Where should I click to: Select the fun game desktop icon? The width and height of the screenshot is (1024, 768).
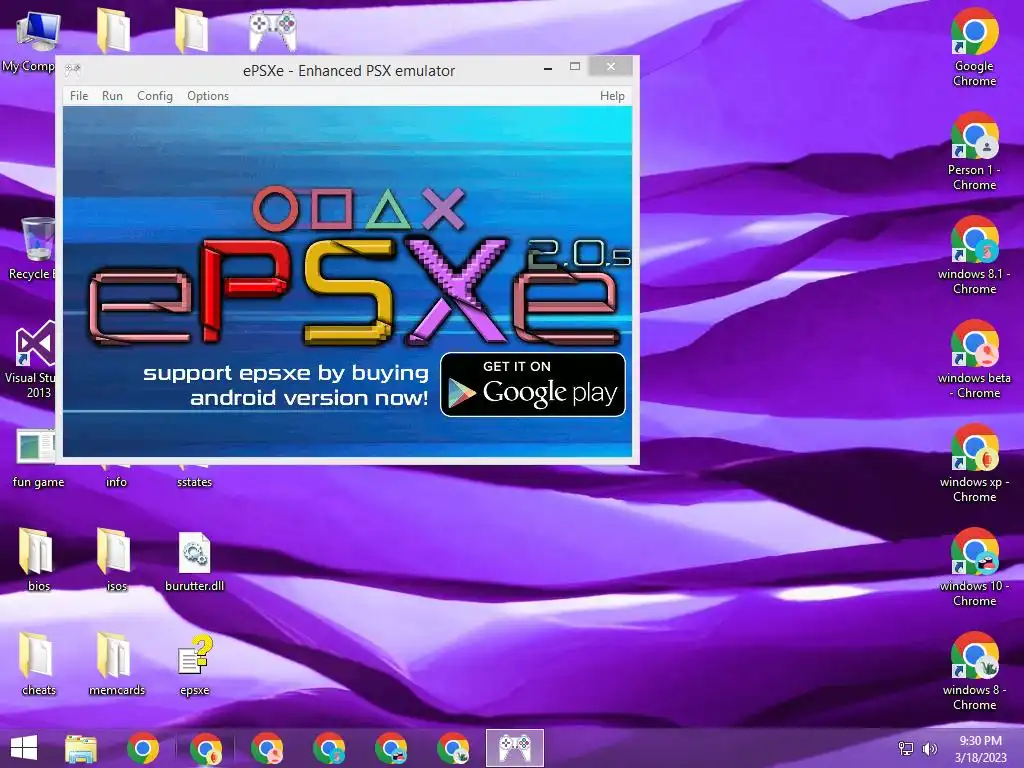click(38, 458)
